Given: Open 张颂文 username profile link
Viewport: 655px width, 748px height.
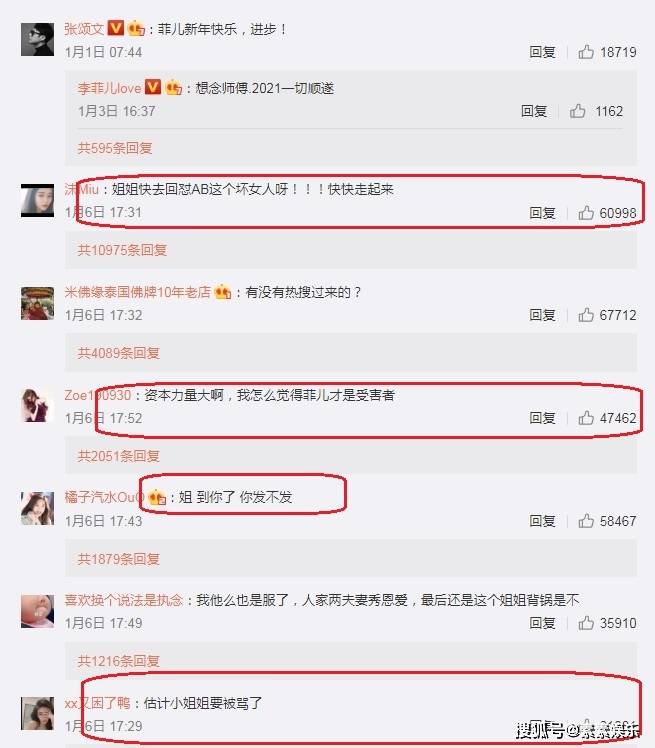Looking at the screenshot, I should [84, 29].
